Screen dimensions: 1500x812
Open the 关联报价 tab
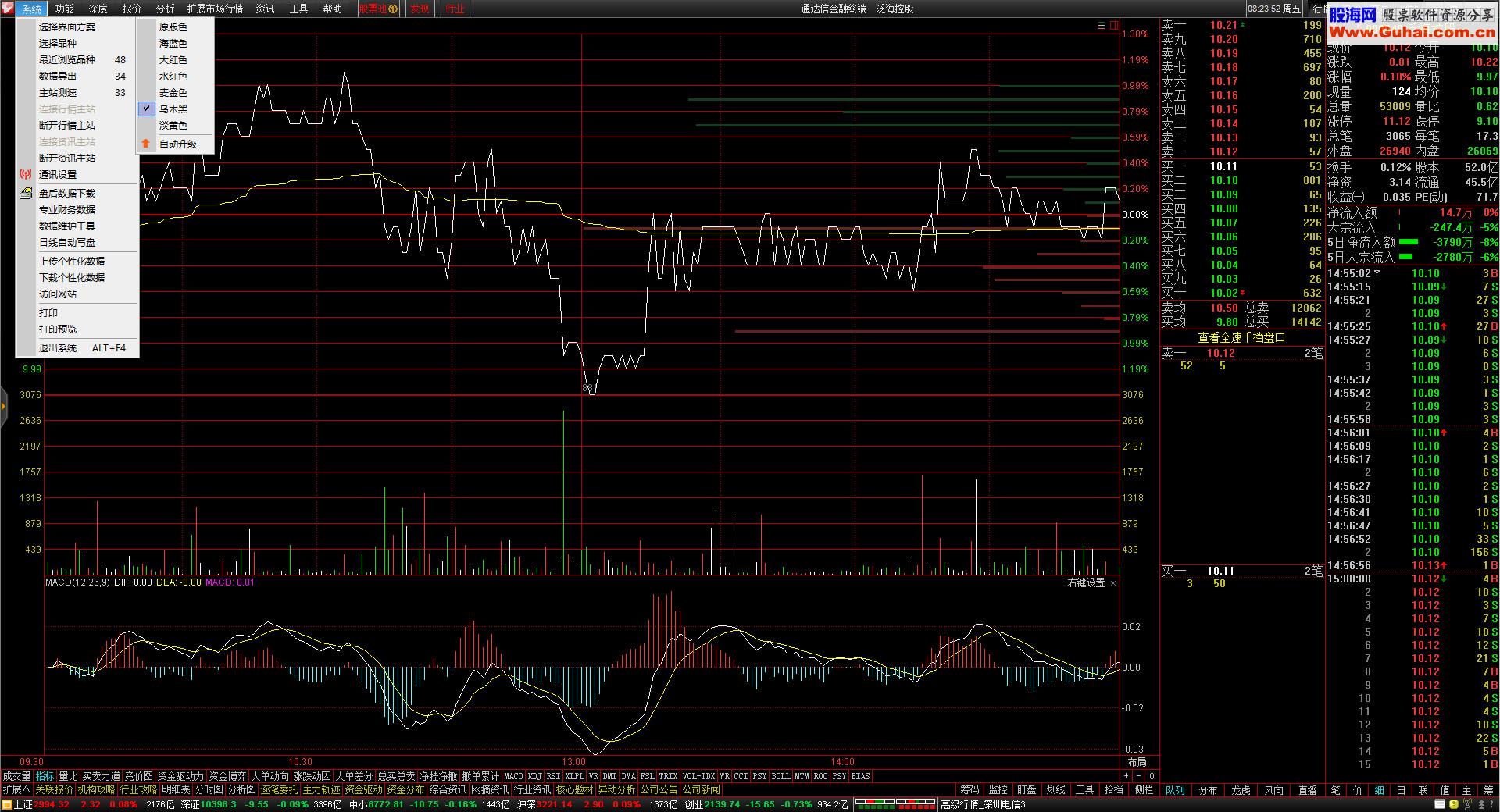[x=54, y=790]
